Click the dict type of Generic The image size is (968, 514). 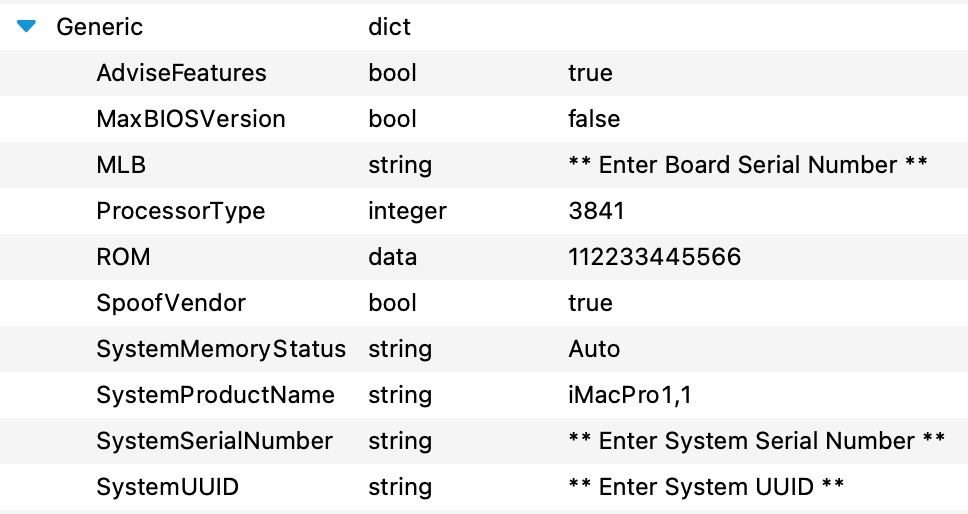(390, 27)
